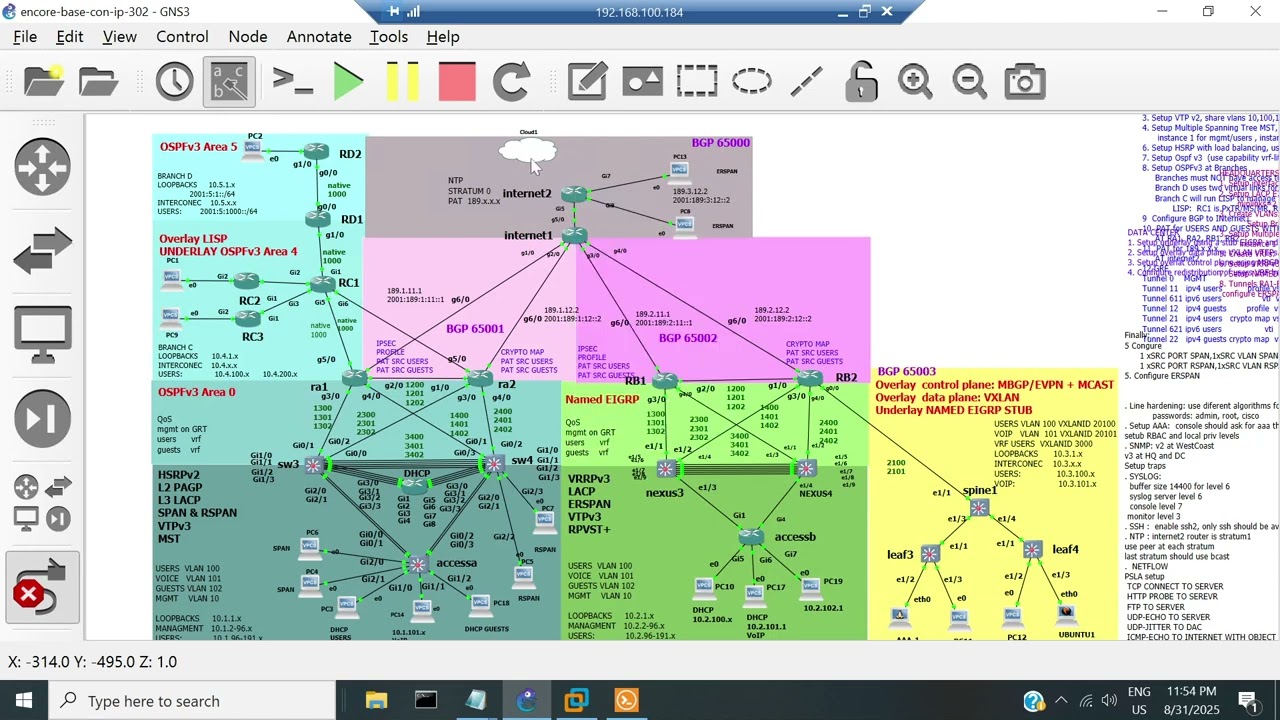
Task: Select router ra1
Action: coord(355,377)
